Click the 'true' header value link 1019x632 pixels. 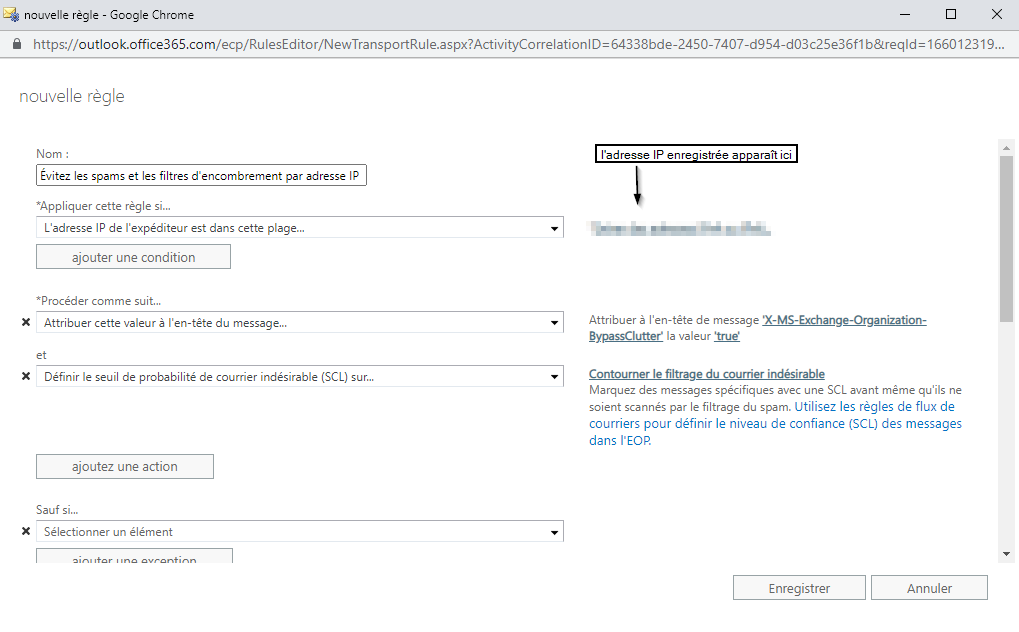pos(726,337)
